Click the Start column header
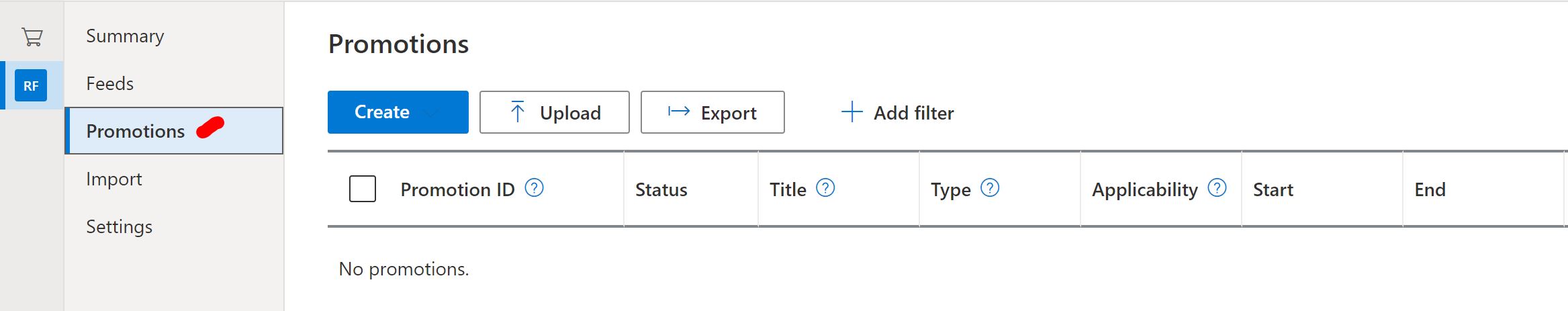1568x311 pixels. pos(1273,190)
